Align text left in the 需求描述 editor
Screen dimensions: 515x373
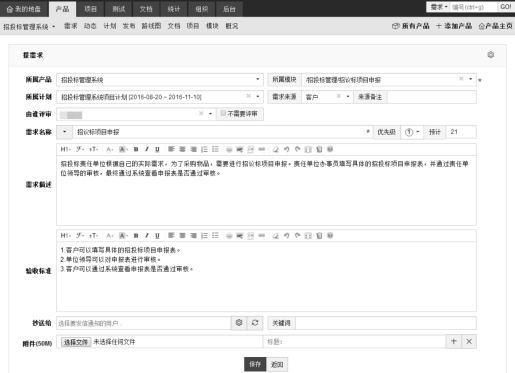[171, 149]
